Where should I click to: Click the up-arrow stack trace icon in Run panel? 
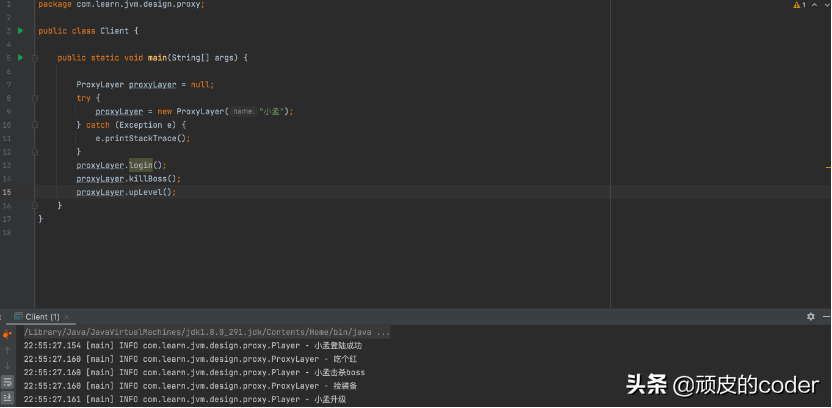click(7, 350)
